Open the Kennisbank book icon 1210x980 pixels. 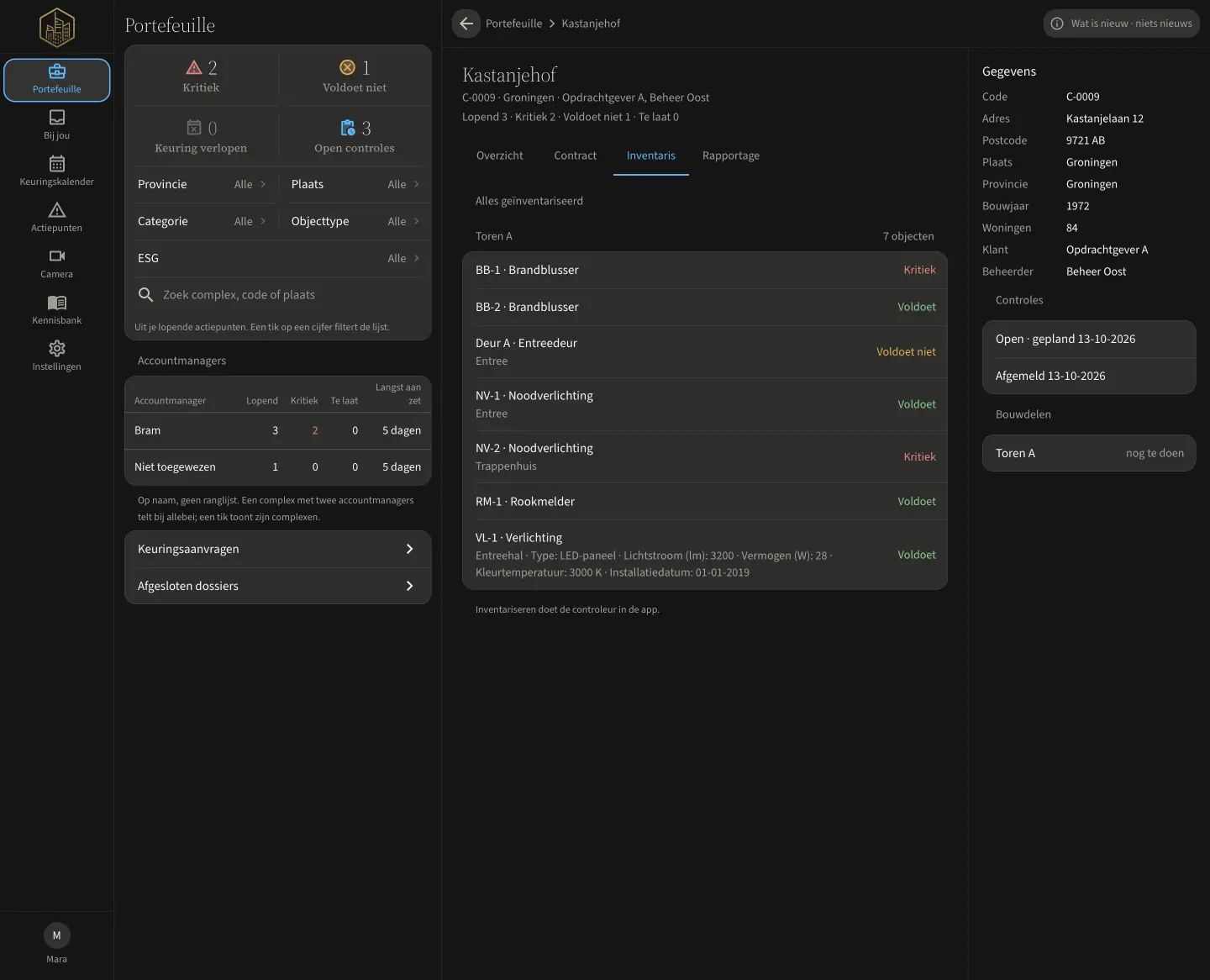[x=57, y=302]
